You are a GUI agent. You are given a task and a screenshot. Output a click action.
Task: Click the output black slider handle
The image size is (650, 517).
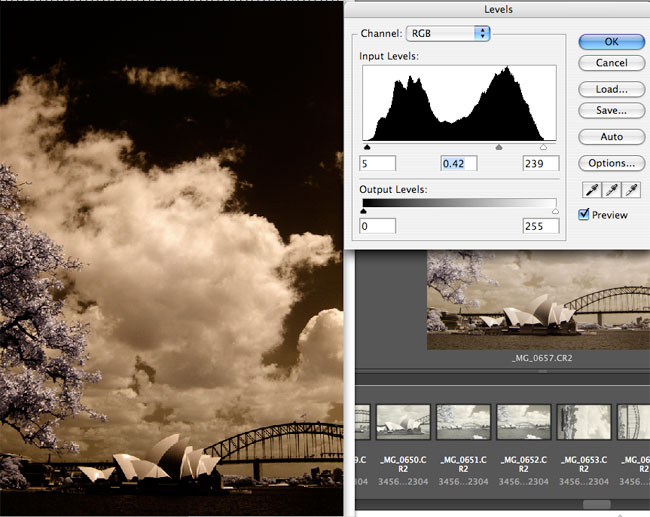(363, 211)
